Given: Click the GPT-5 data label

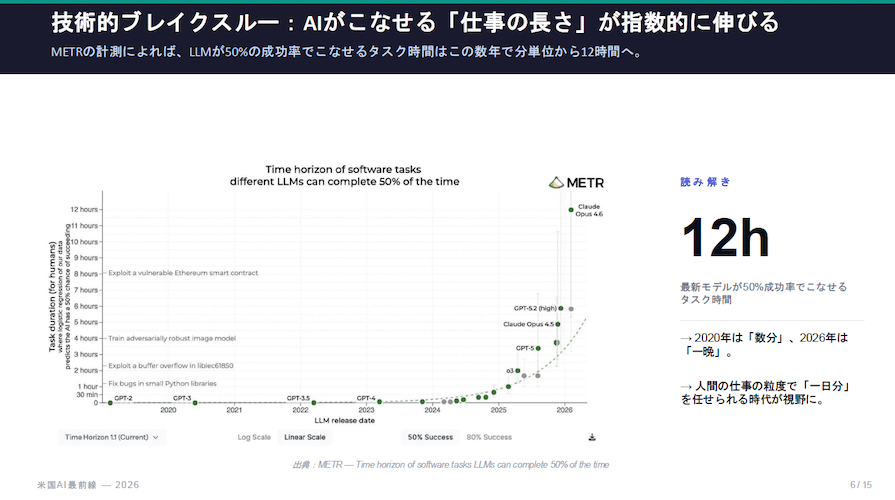Looking at the screenshot, I should coord(525,348).
